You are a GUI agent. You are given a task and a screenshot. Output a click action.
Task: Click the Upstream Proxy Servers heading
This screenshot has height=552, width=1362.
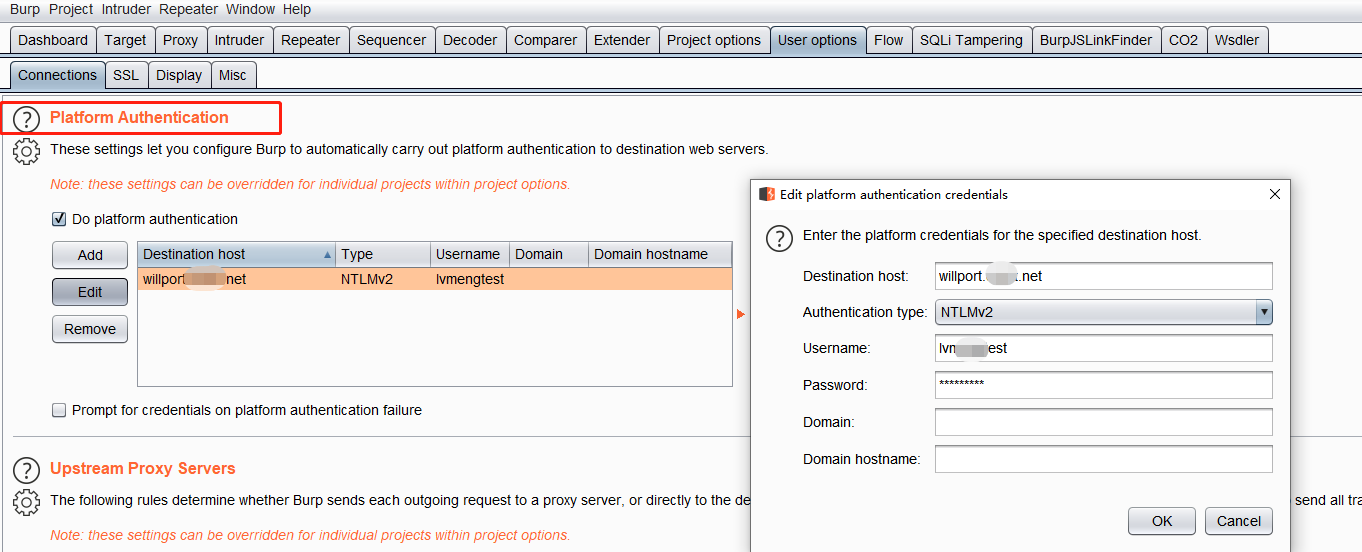coord(143,468)
